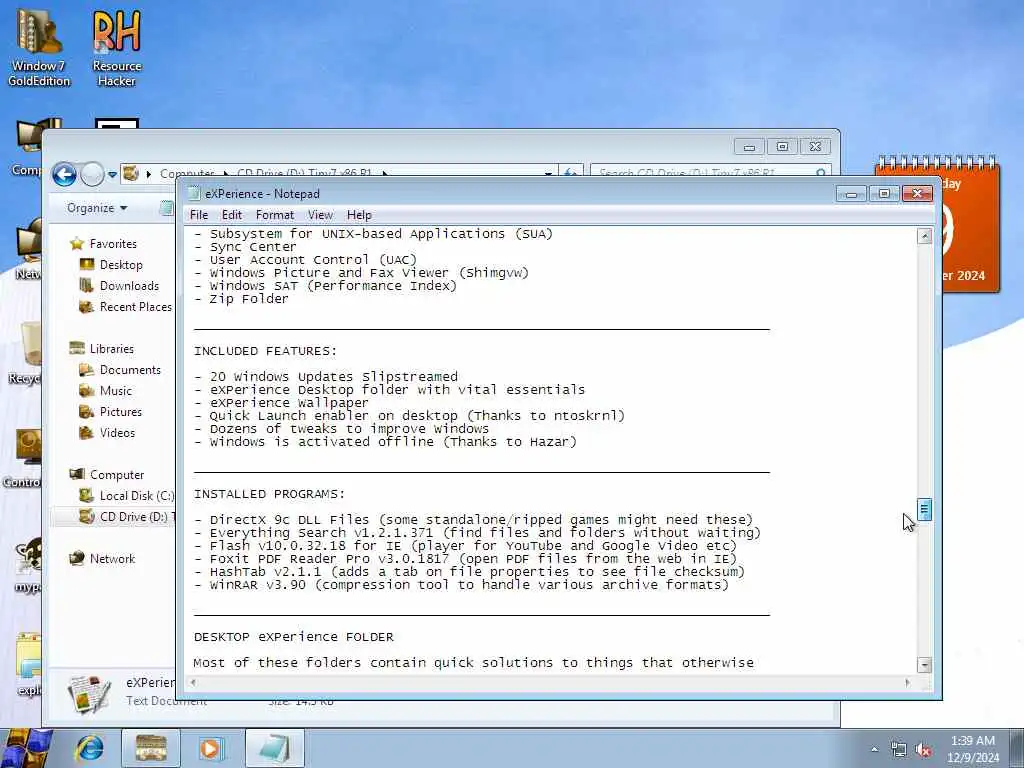Click the Libraries icon
The width and height of the screenshot is (1024, 768).
pyautogui.click(x=77, y=348)
